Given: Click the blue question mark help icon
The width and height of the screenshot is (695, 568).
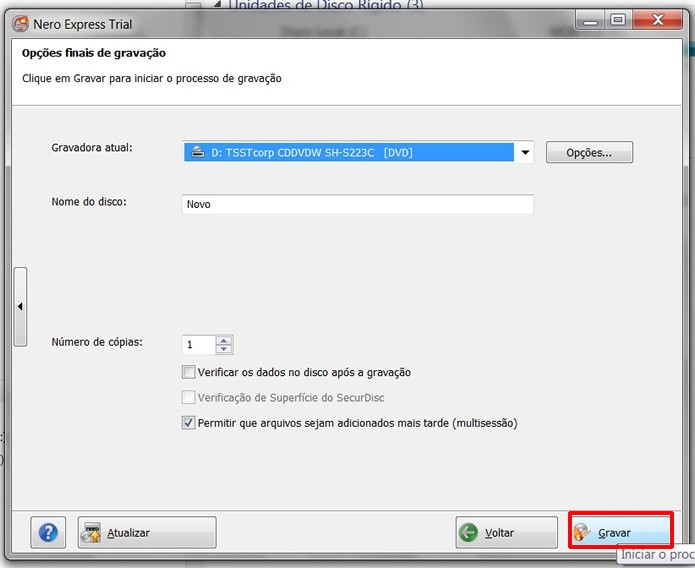Looking at the screenshot, I should (48, 533).
